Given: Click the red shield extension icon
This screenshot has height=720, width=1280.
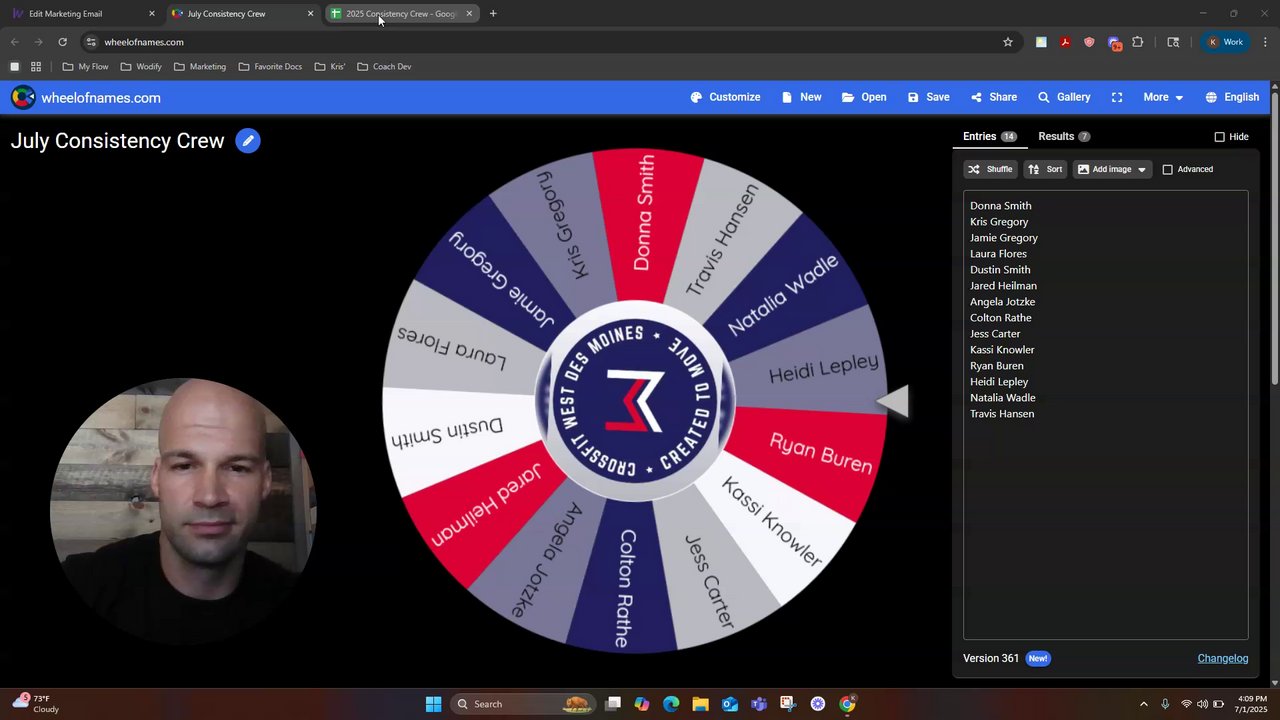Looking at the screenshot, I should point(1089,42).
